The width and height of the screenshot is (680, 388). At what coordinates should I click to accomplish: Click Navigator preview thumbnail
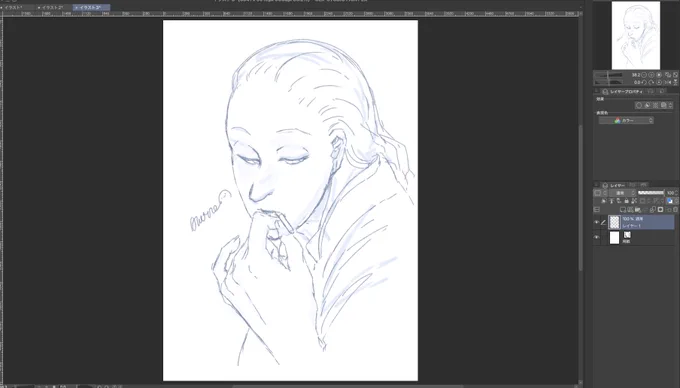[x=636, y=35]
